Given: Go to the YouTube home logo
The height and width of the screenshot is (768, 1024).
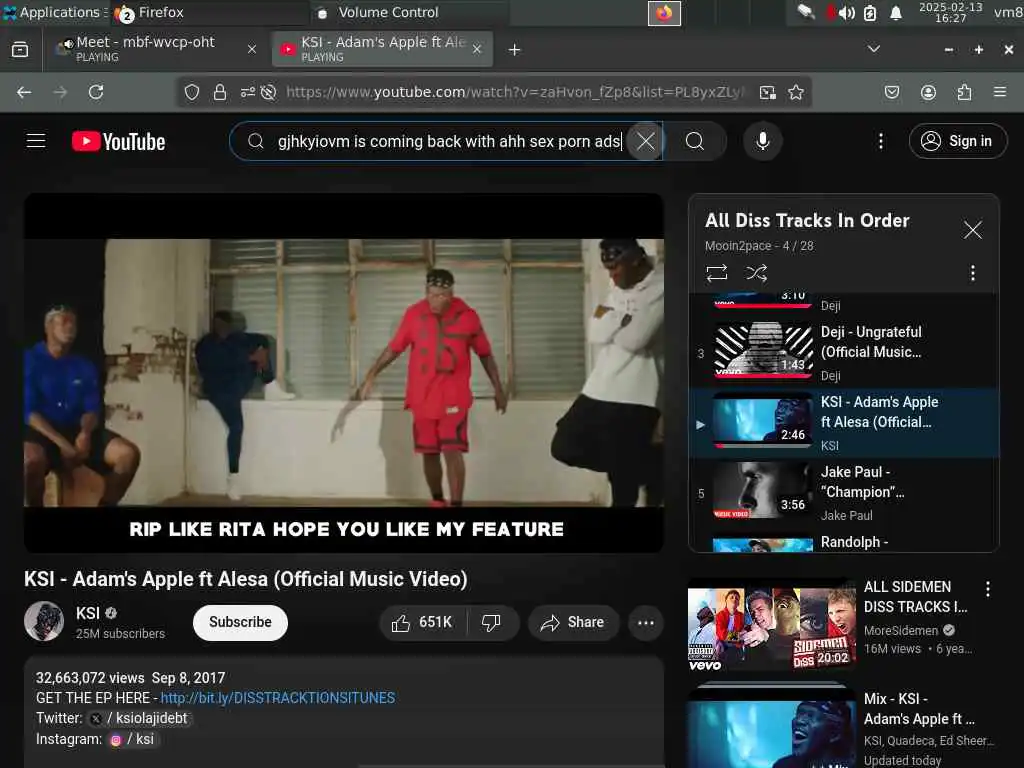Looking at the screenshot, I should tap(119, 142).
